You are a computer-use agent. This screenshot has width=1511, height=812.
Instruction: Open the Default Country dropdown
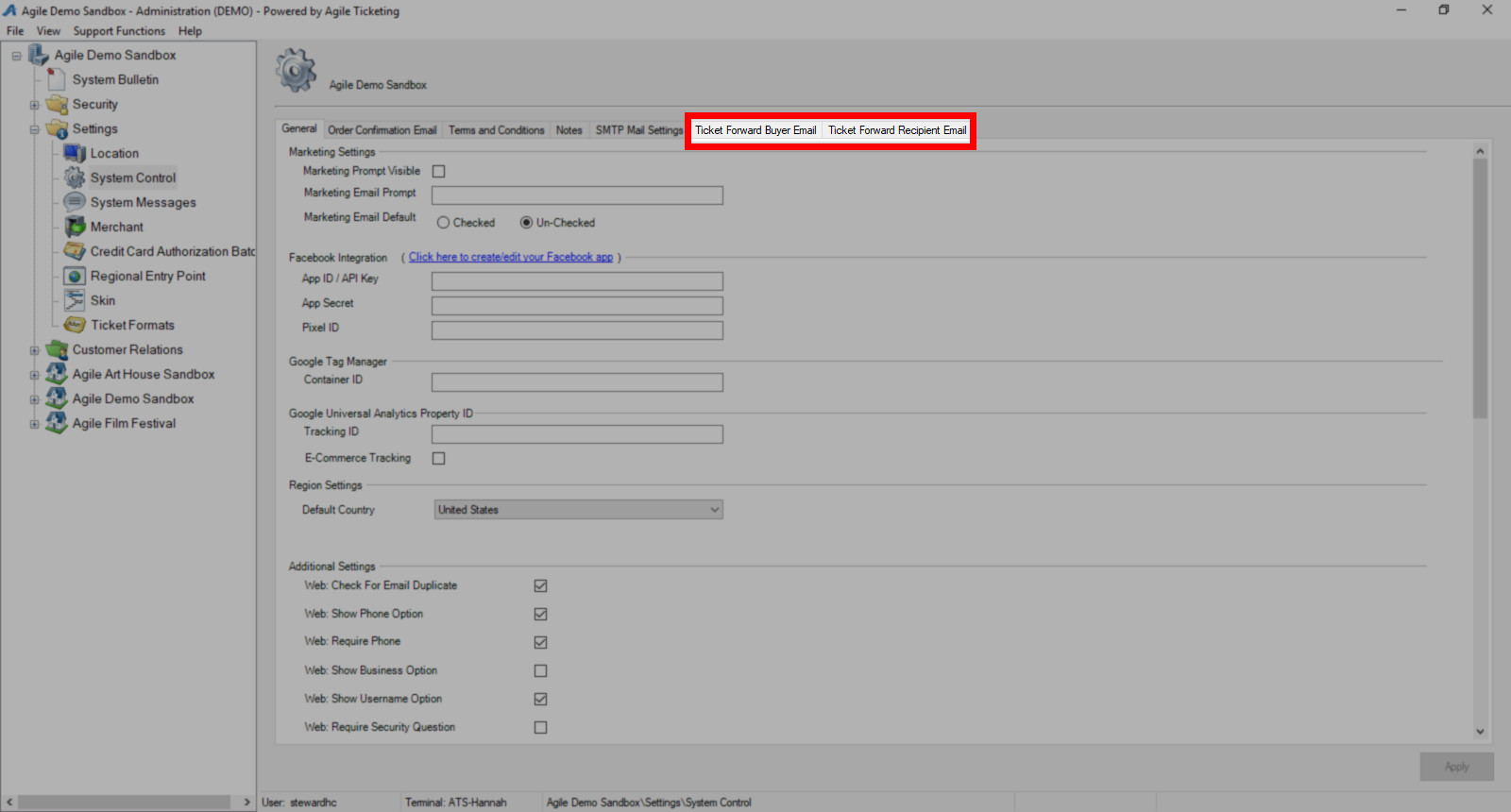coord(578,510)
